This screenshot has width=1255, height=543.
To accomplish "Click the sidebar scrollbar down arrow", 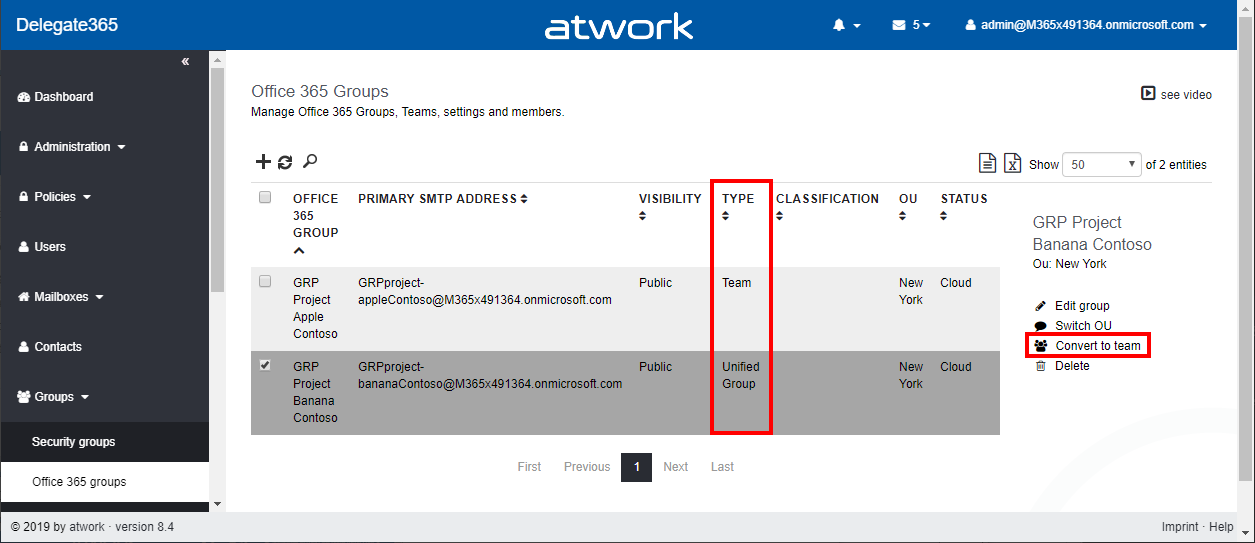I will pos(217,505).
